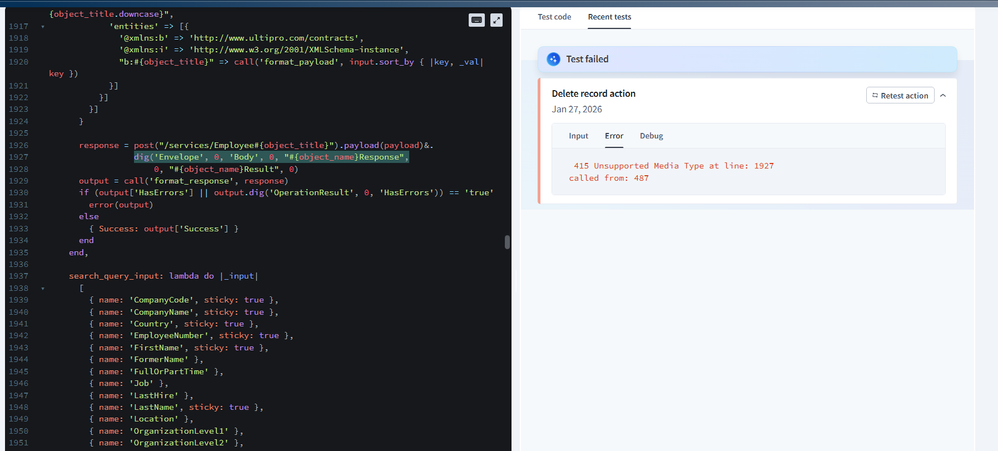Select the Recent tests tab

tap(609, 17)
